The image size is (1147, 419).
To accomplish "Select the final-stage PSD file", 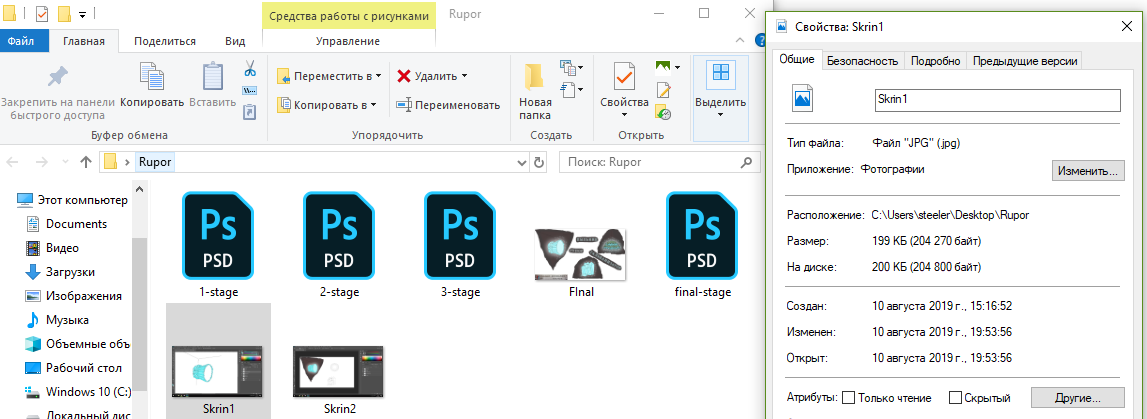I will tap(702, 244).
